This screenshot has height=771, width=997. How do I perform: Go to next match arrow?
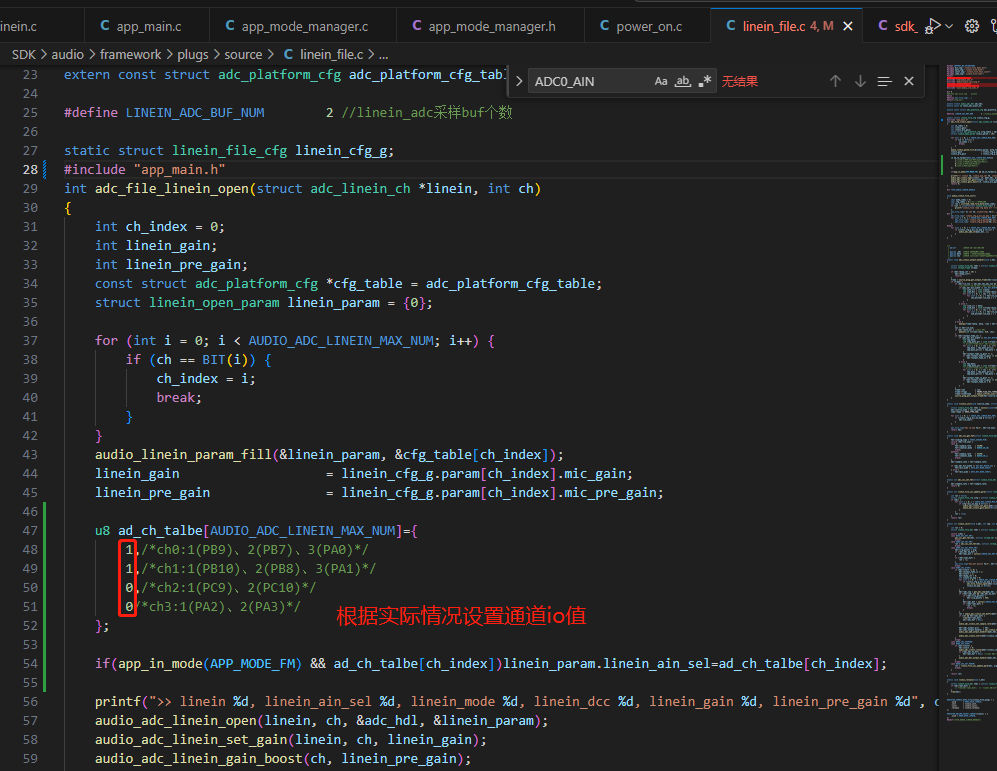point(860,81)
